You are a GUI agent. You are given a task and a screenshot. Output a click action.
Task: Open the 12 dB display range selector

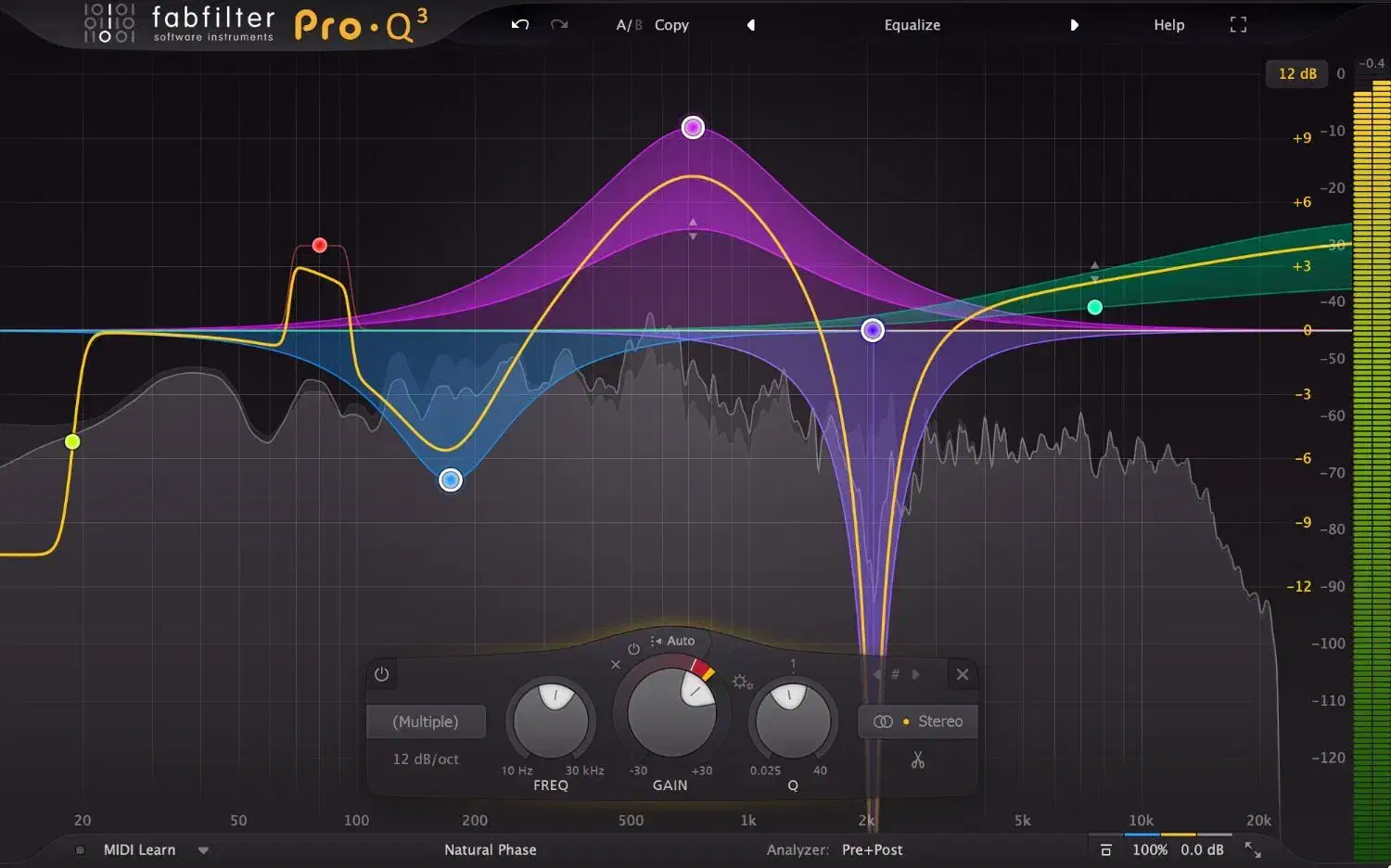tap(1296, 74)
